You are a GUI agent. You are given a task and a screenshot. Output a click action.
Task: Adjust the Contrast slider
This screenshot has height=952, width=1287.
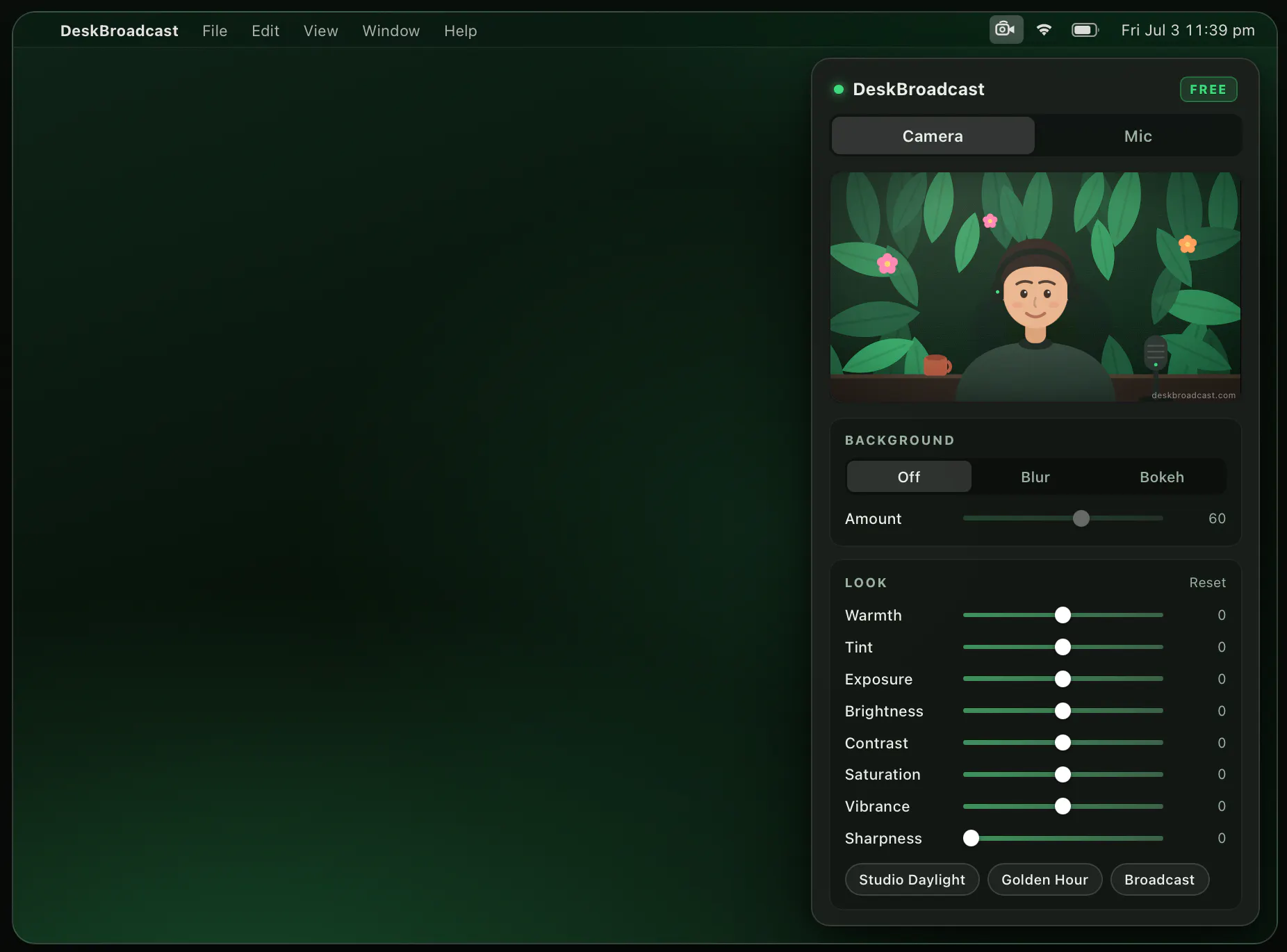[x=1063, y=743]
